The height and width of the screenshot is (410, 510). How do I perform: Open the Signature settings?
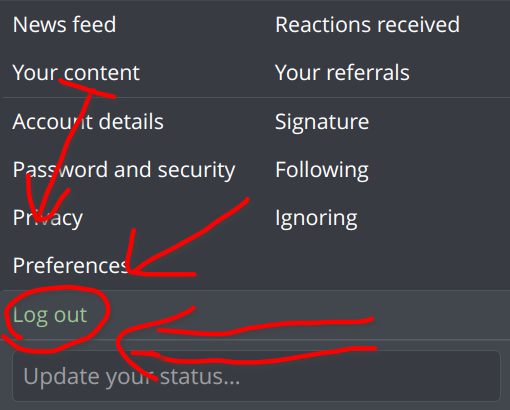[x=322, y=122]
